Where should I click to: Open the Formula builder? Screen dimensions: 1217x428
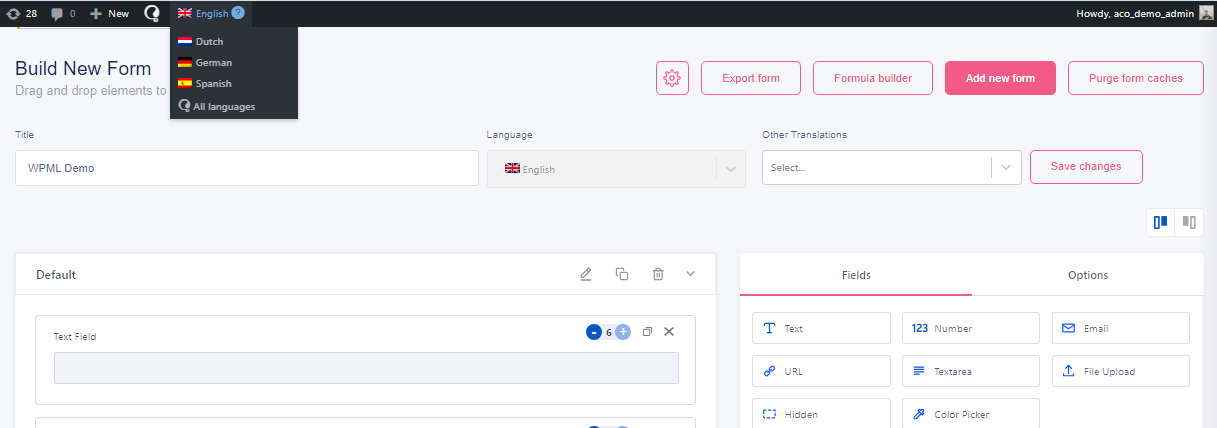tap(873, 78)
